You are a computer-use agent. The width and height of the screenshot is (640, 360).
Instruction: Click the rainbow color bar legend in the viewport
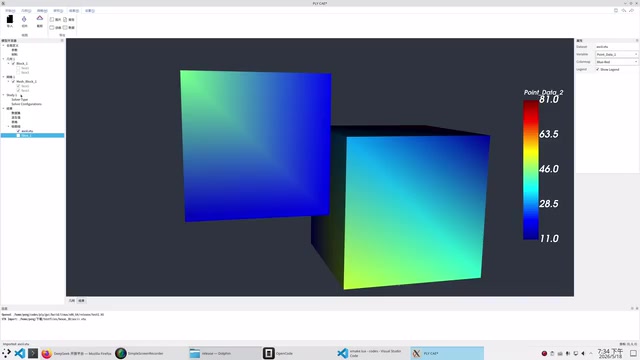click(x=531, y=170)
